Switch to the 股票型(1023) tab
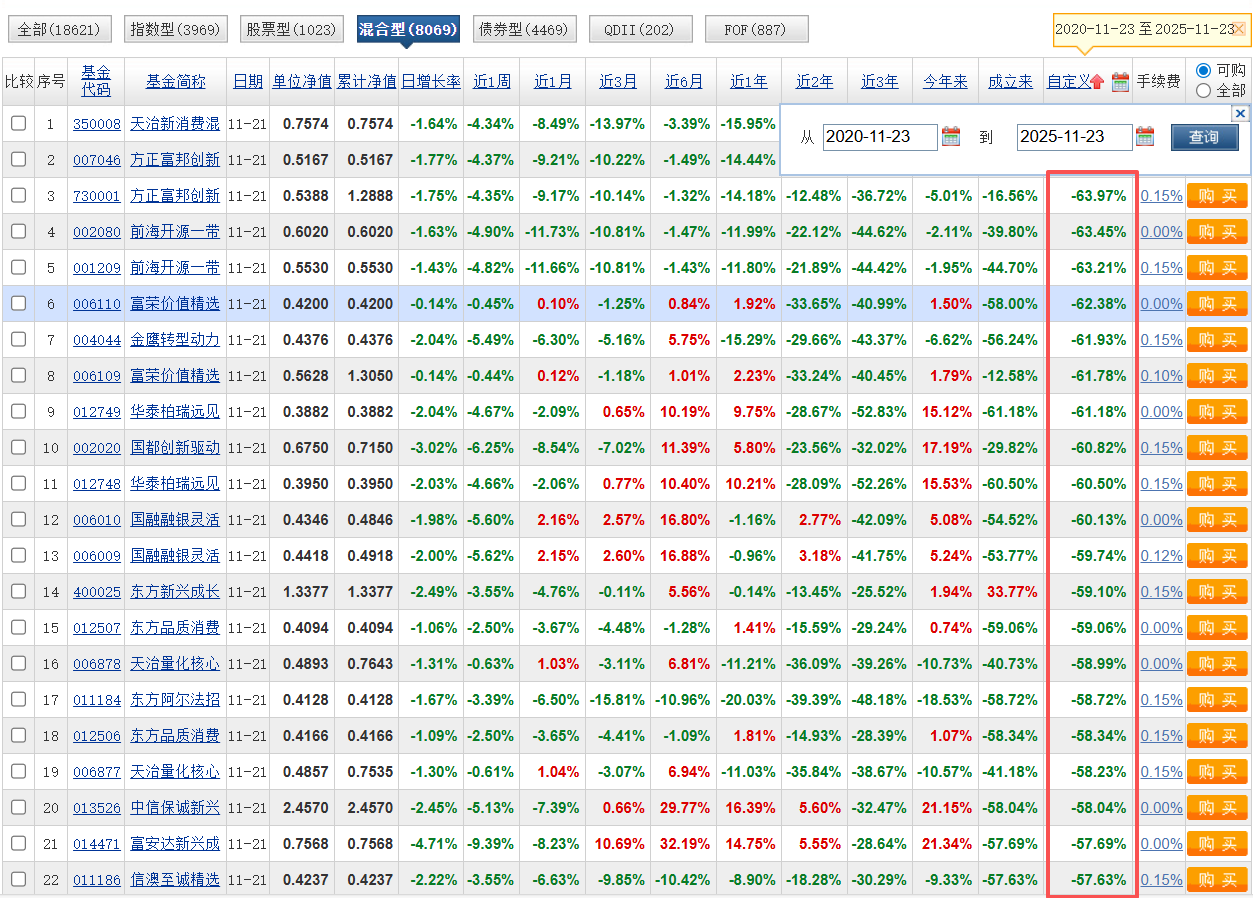1253x898 pixels. (x=291, y=30)
